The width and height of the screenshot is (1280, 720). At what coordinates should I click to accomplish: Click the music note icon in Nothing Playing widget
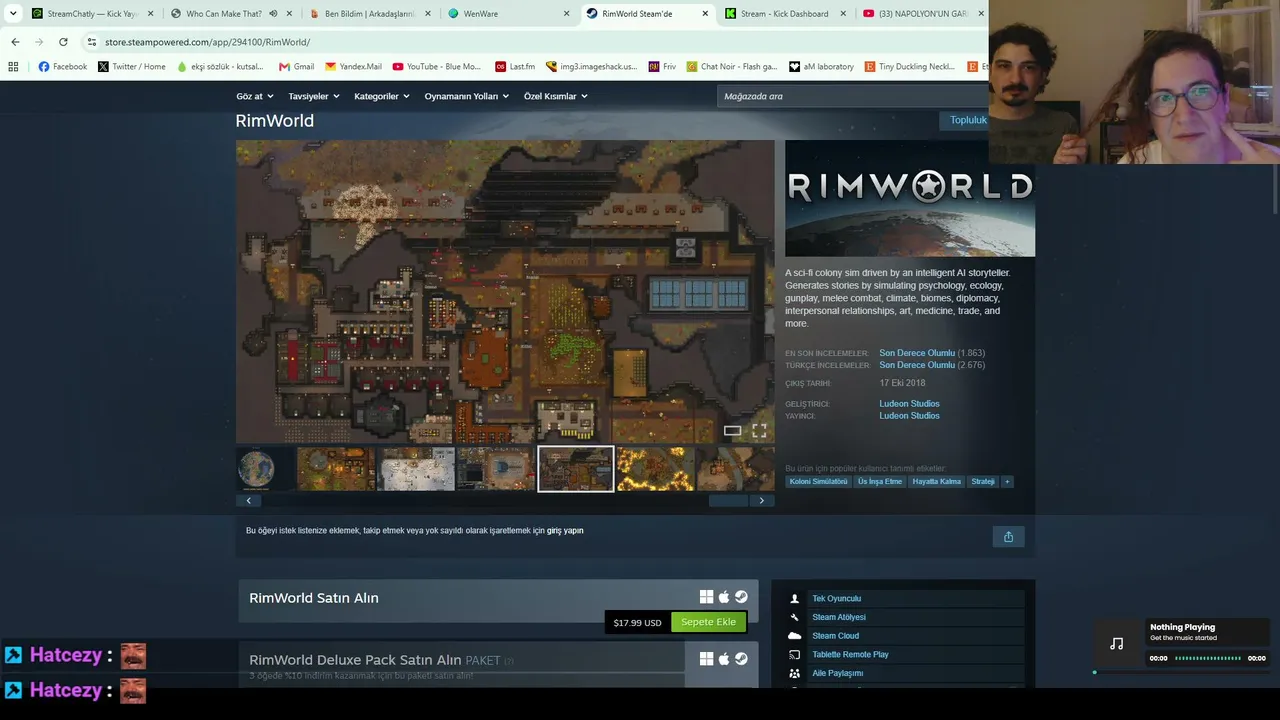pos(1117,643)
